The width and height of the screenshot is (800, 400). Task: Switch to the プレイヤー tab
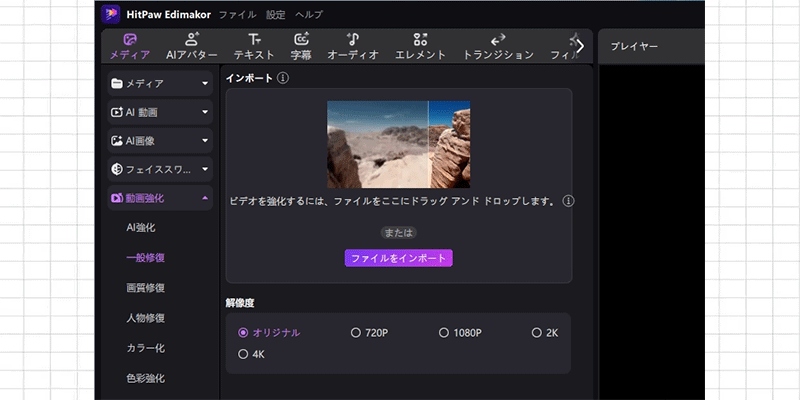click(x=634, y=46)
